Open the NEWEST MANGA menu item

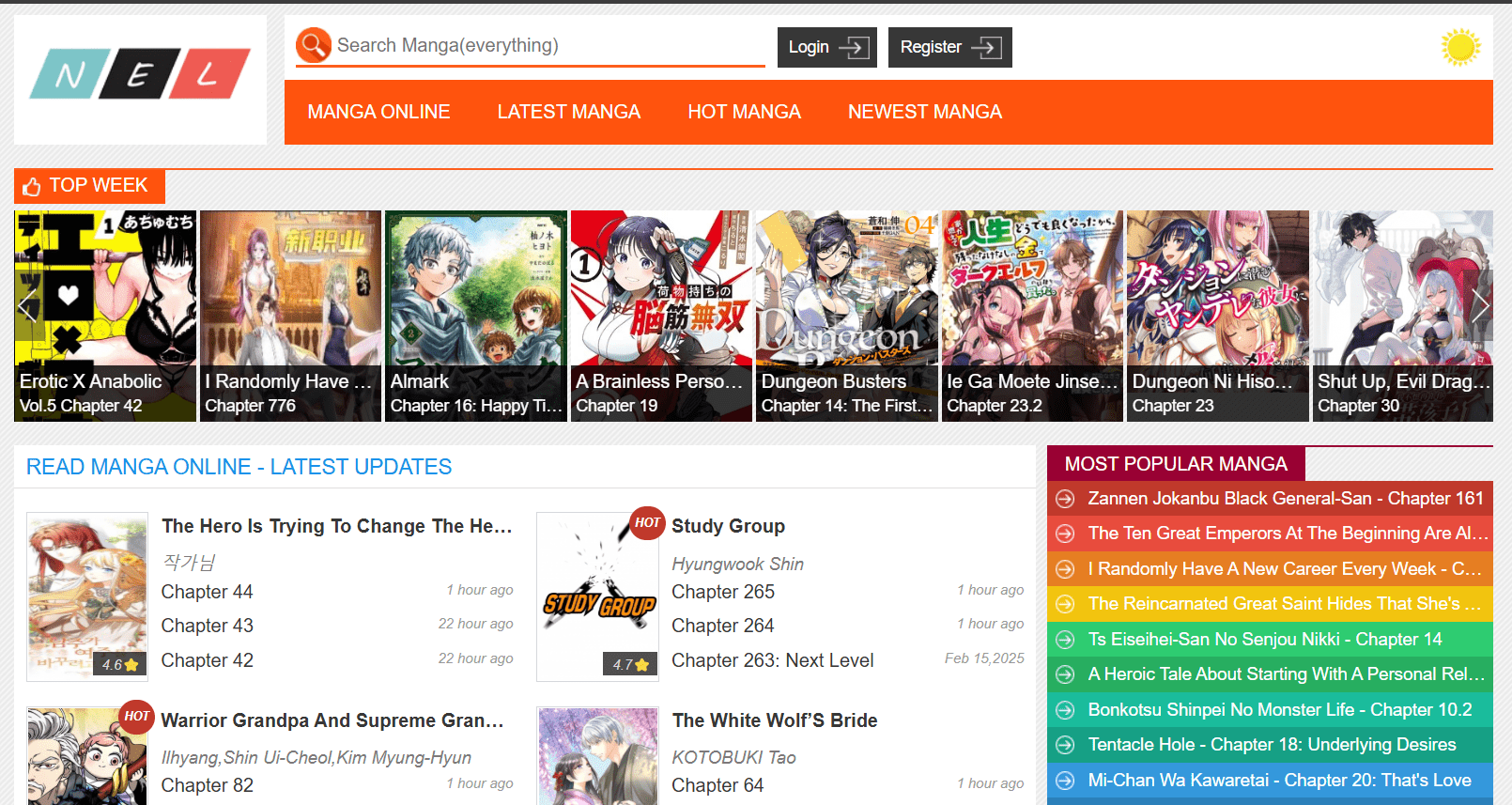925,112
